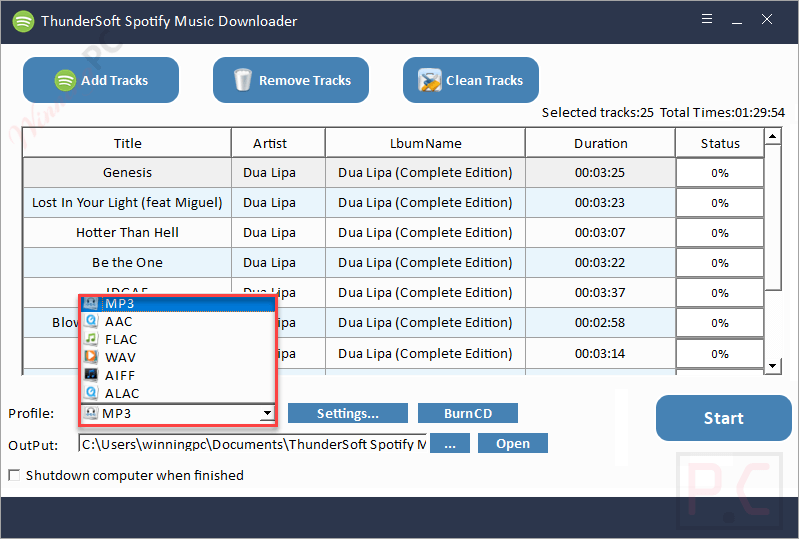Select WAV format in dropdown list
This screenshot has height=539, width=799.
(178, 357)
